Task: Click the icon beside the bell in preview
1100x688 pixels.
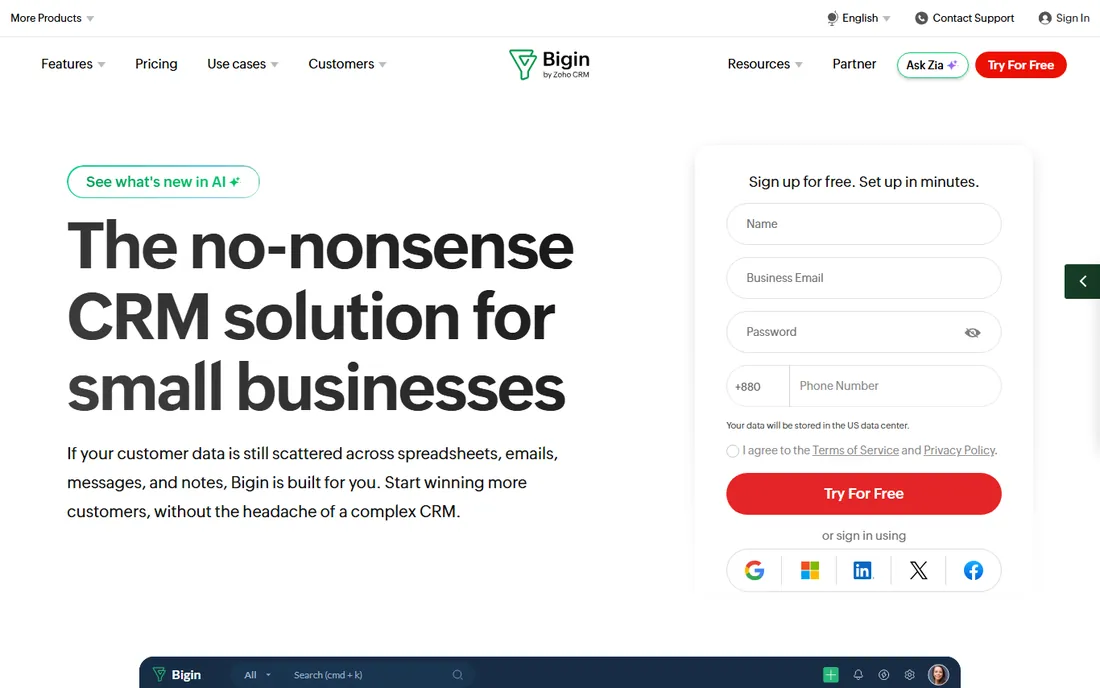Action: [x=884, y=675]
